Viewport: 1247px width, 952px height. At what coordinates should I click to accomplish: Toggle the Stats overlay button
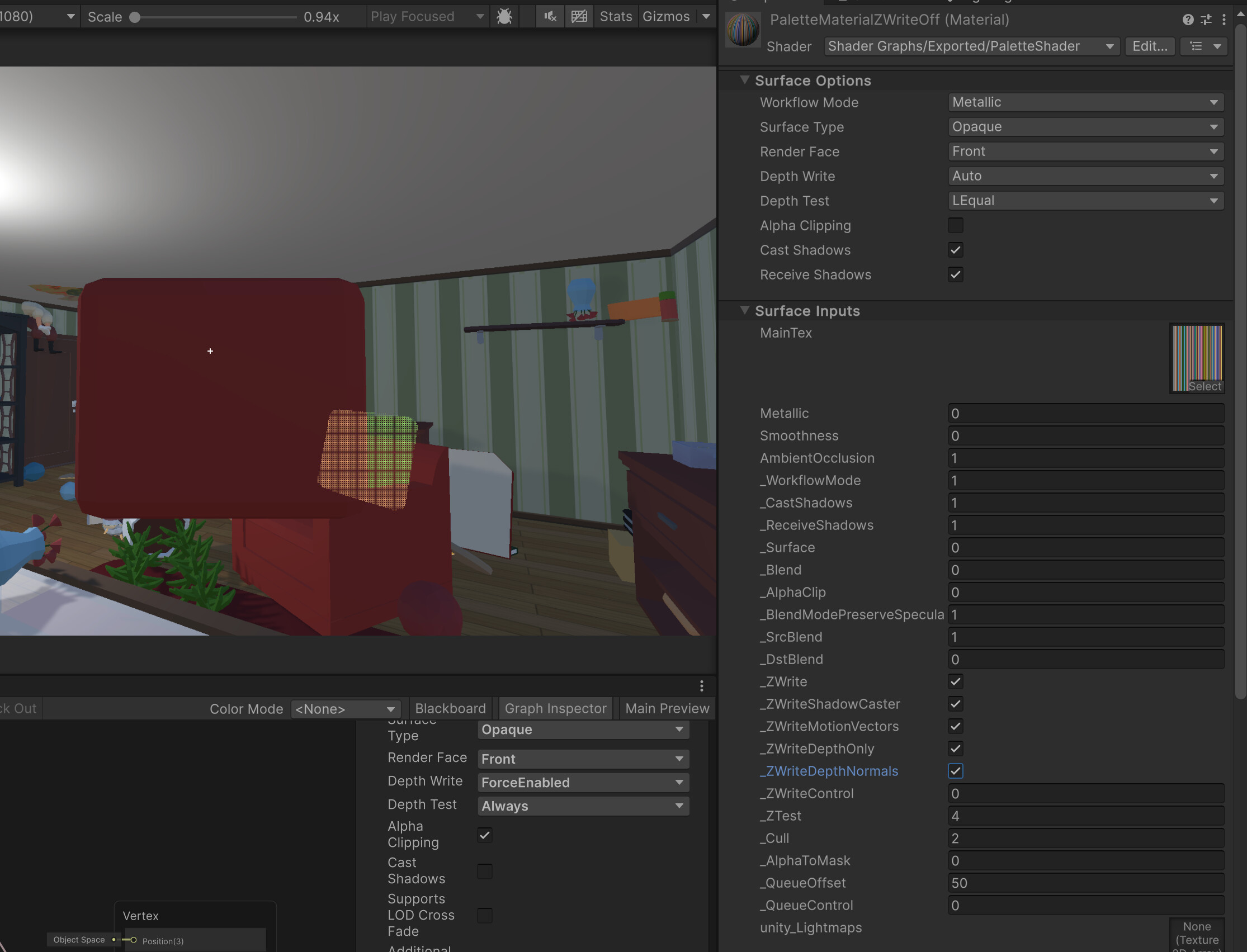point(616,16)
